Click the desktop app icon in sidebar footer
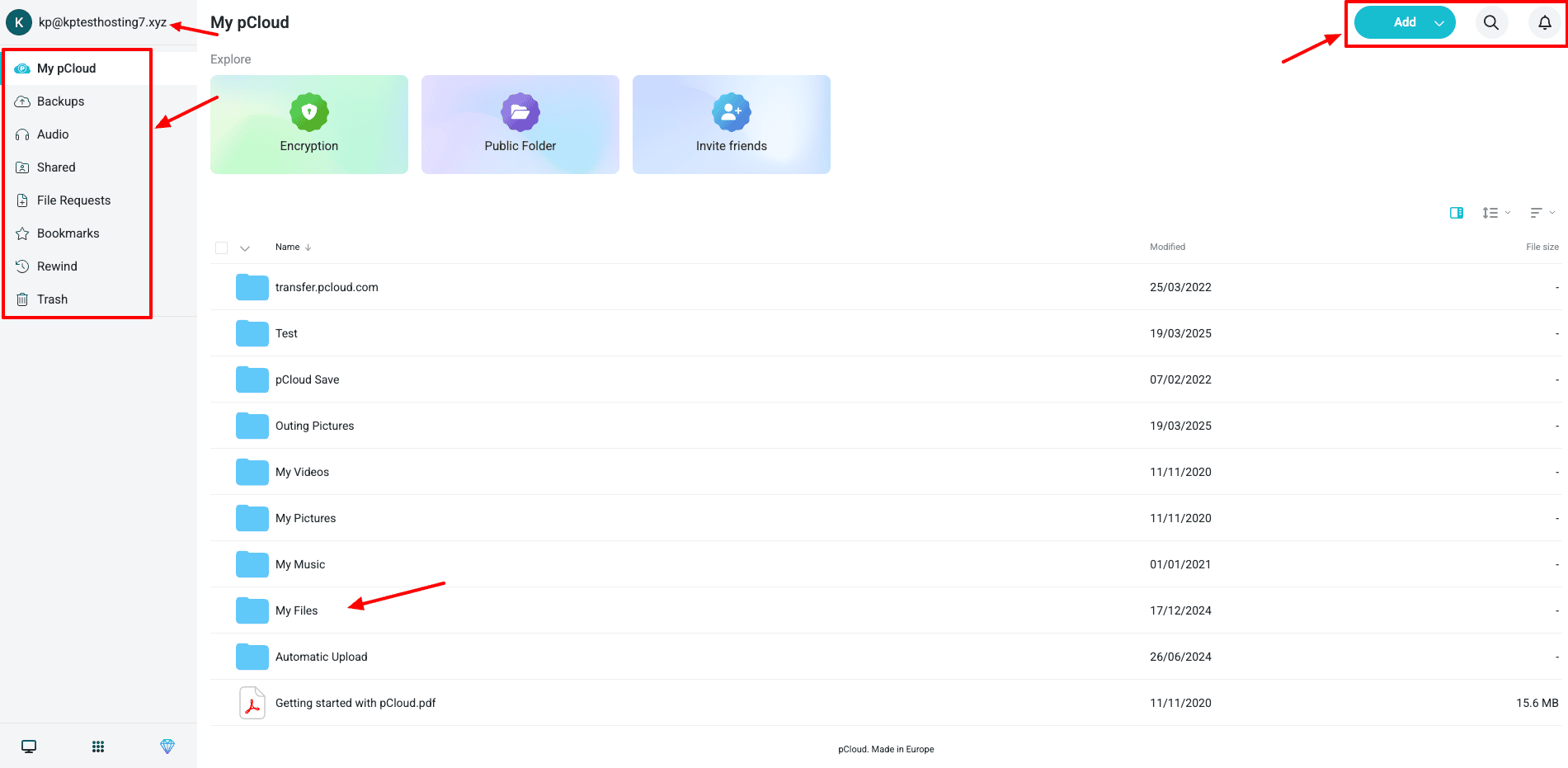 (x=29, y=747)
